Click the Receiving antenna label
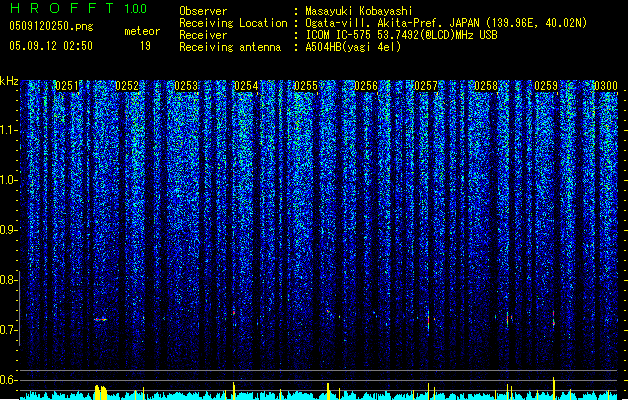The width and height of the screenshot is (629, 400). [x=230, y=47]
